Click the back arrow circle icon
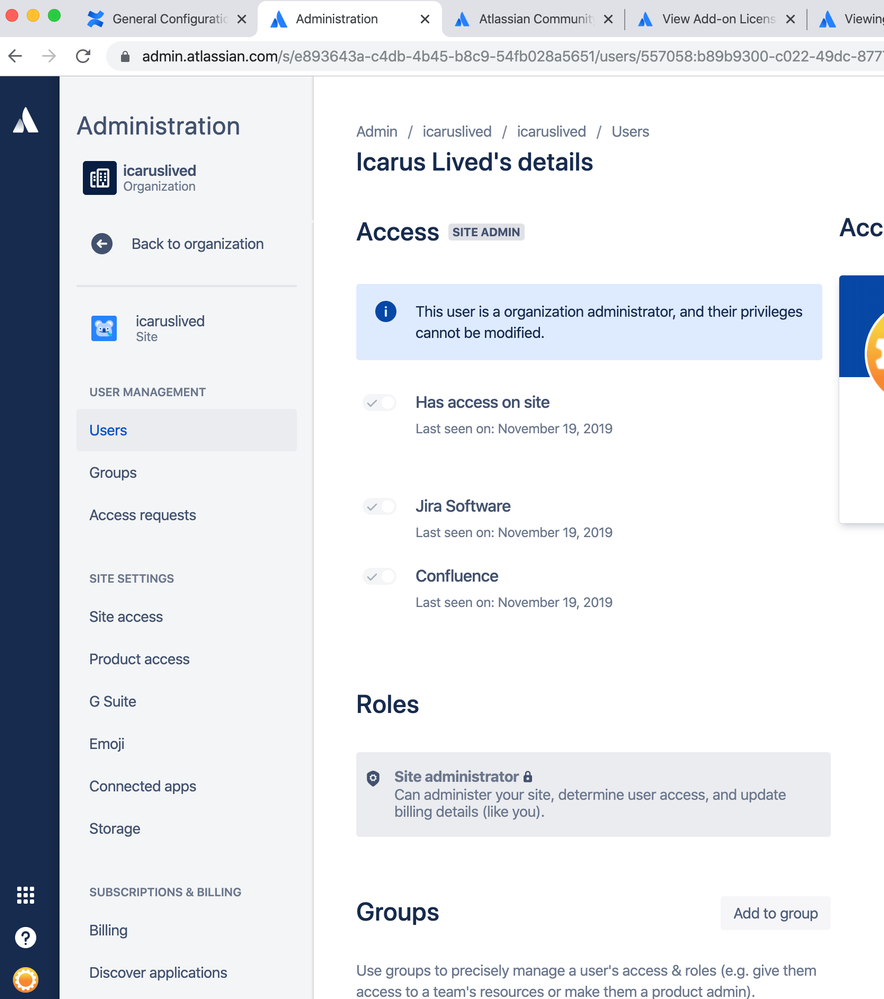Screen dimensions: 884x999 [x=102, y=243]
